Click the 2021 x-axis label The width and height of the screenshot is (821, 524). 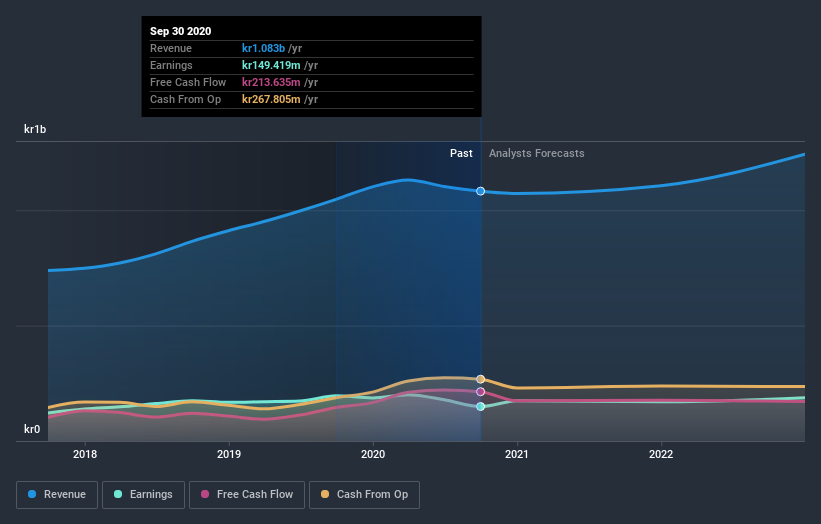pos(517,454)
